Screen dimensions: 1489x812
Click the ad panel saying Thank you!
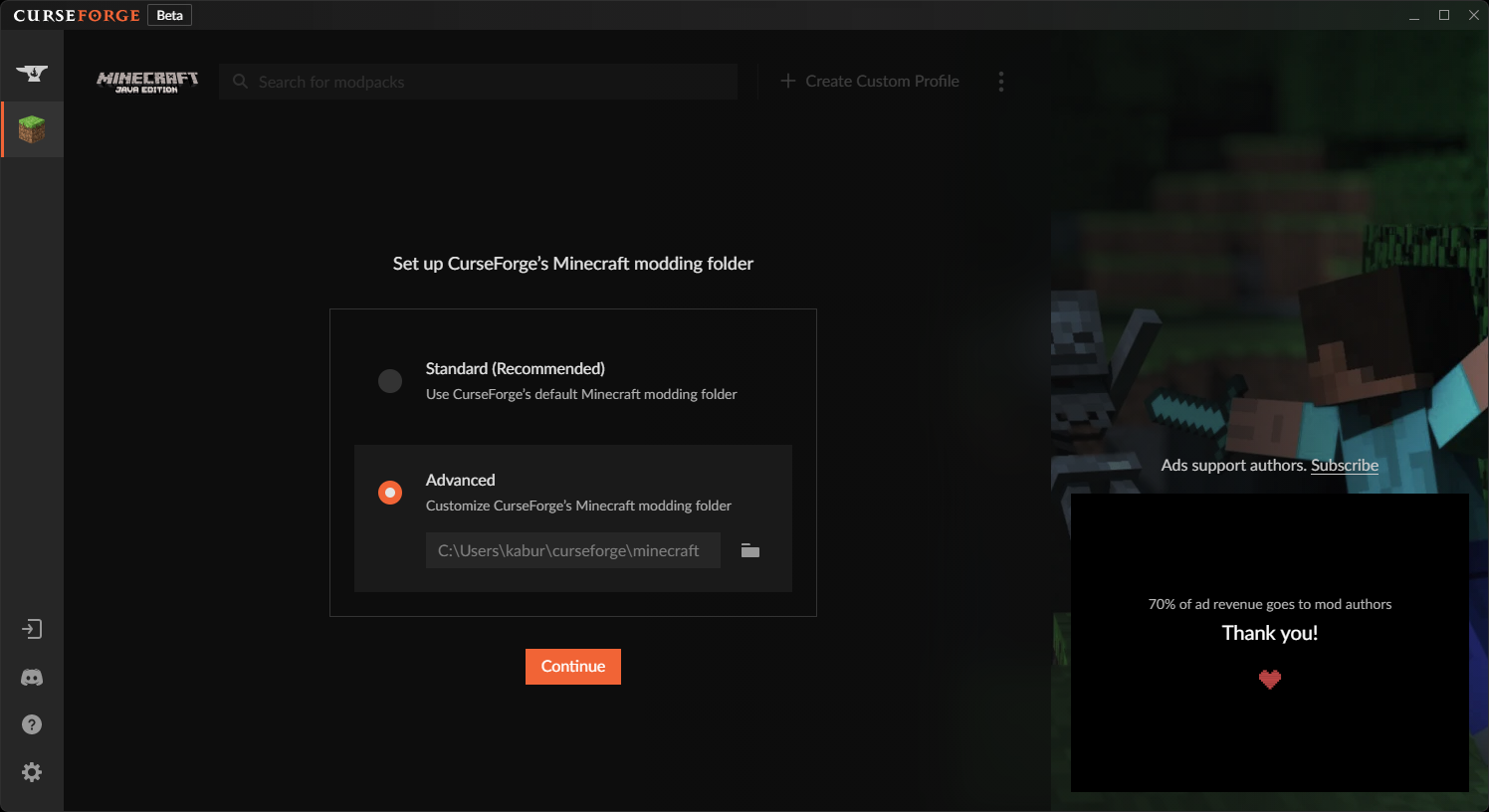coord(1270,643)
